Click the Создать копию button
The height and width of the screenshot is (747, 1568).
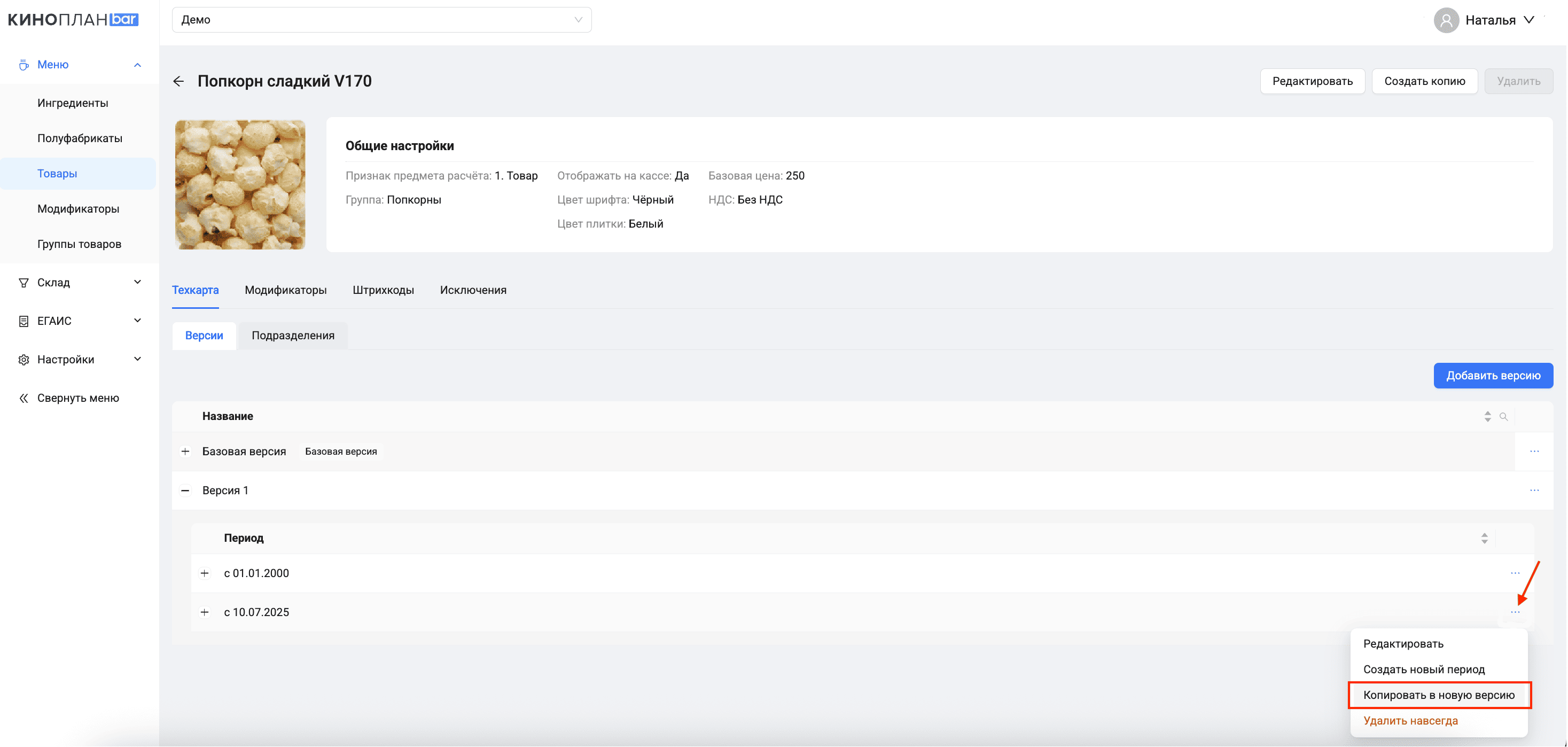click(1424, 81)
